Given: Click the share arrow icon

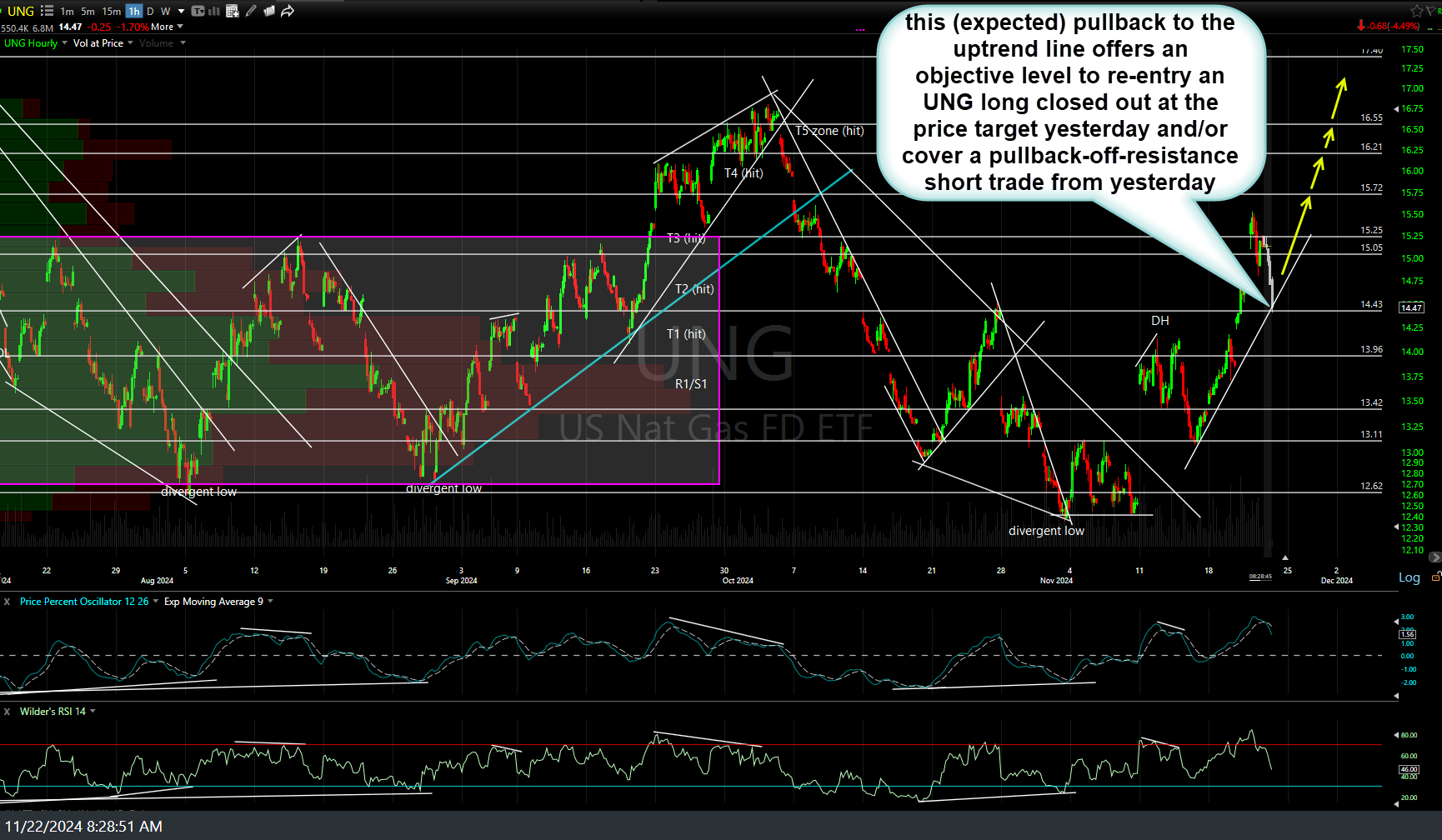Looking at the screenshot, I should pyautogui.click(x=288, y=11).
